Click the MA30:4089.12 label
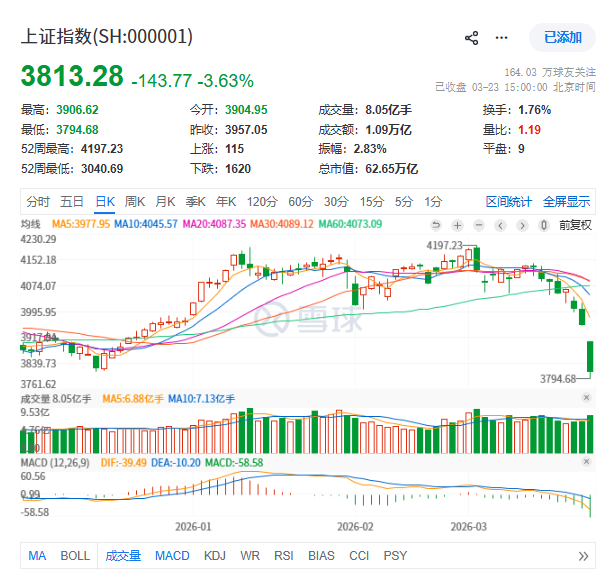This screenshot has width=609, height=578. coord(282,224)
